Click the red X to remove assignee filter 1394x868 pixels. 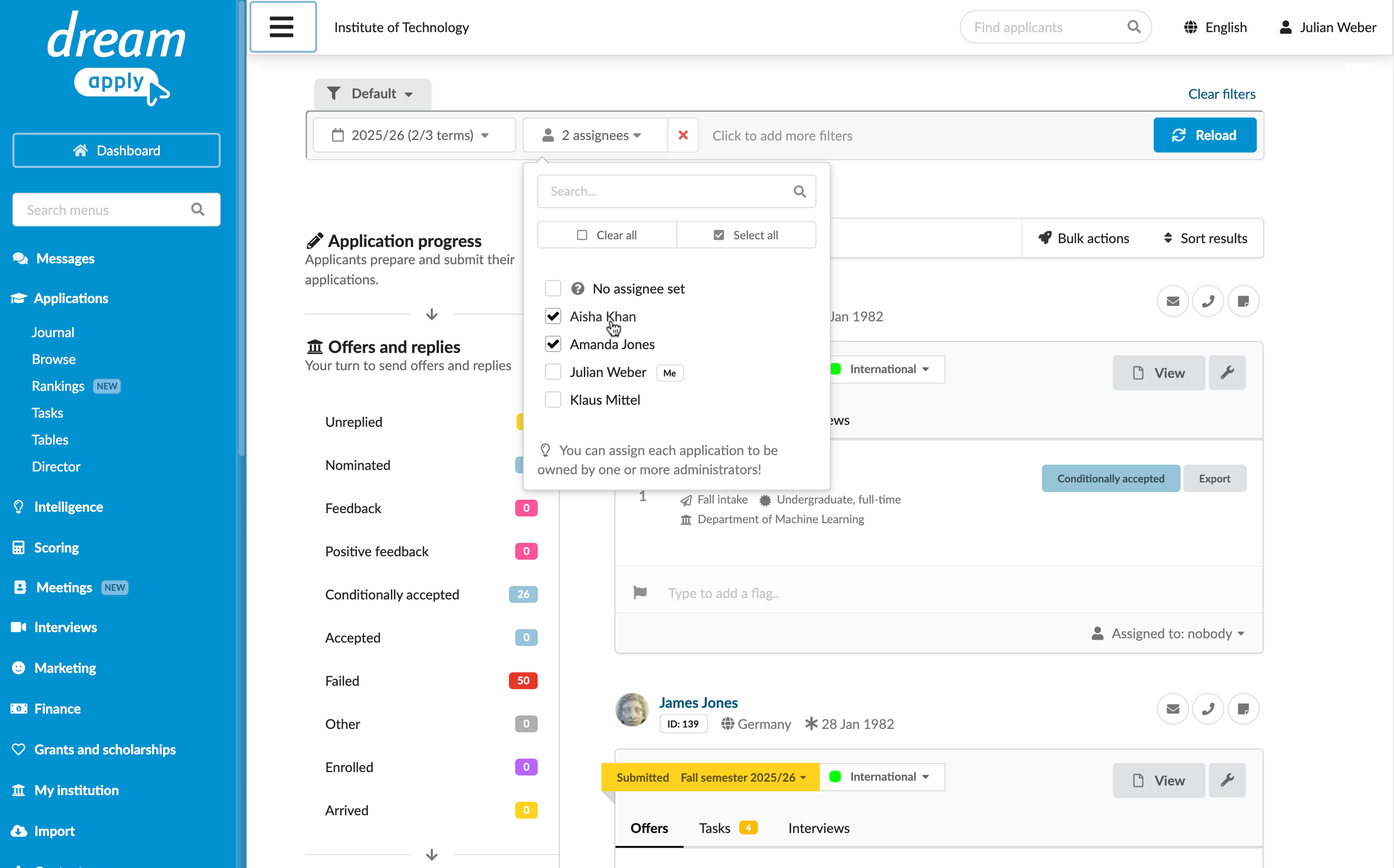[x=683, y=135]
